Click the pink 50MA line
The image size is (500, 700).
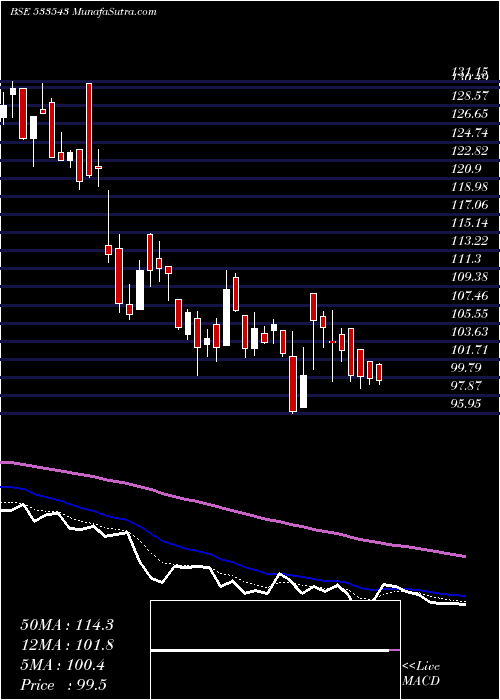232,511
